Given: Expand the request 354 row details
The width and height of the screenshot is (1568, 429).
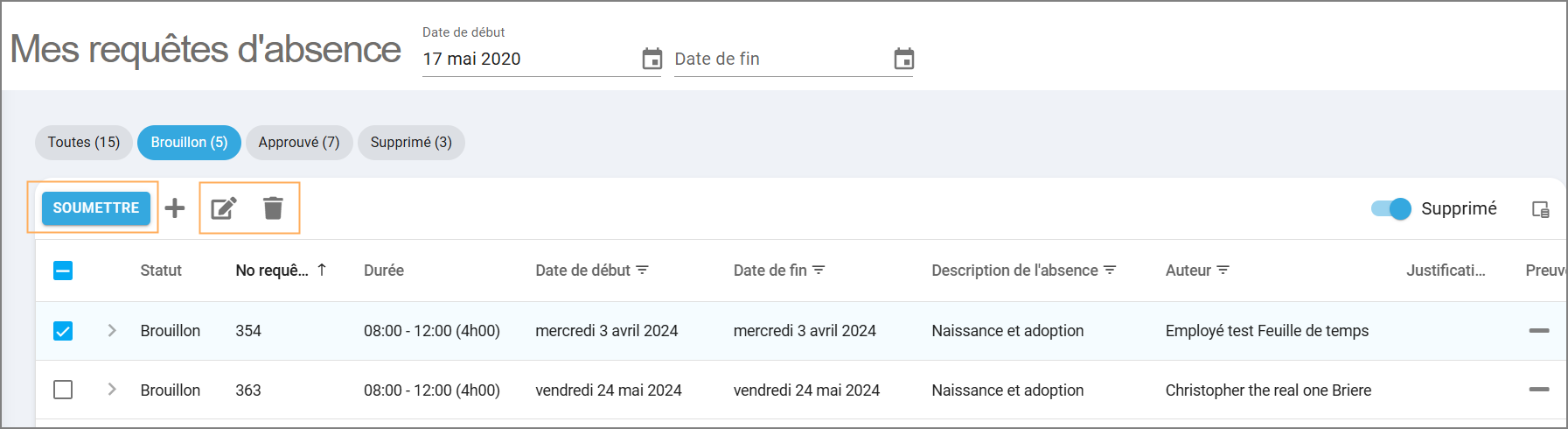Looking at the screenshot, I should pyautogui.click(x=112, y=331).
